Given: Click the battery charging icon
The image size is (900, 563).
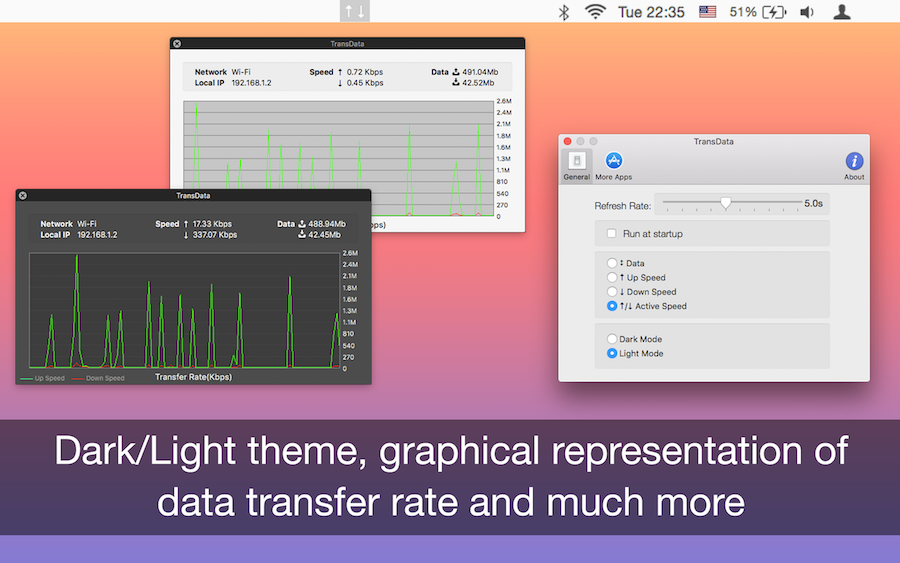Looking at the screenshot, I should (774, 12).
